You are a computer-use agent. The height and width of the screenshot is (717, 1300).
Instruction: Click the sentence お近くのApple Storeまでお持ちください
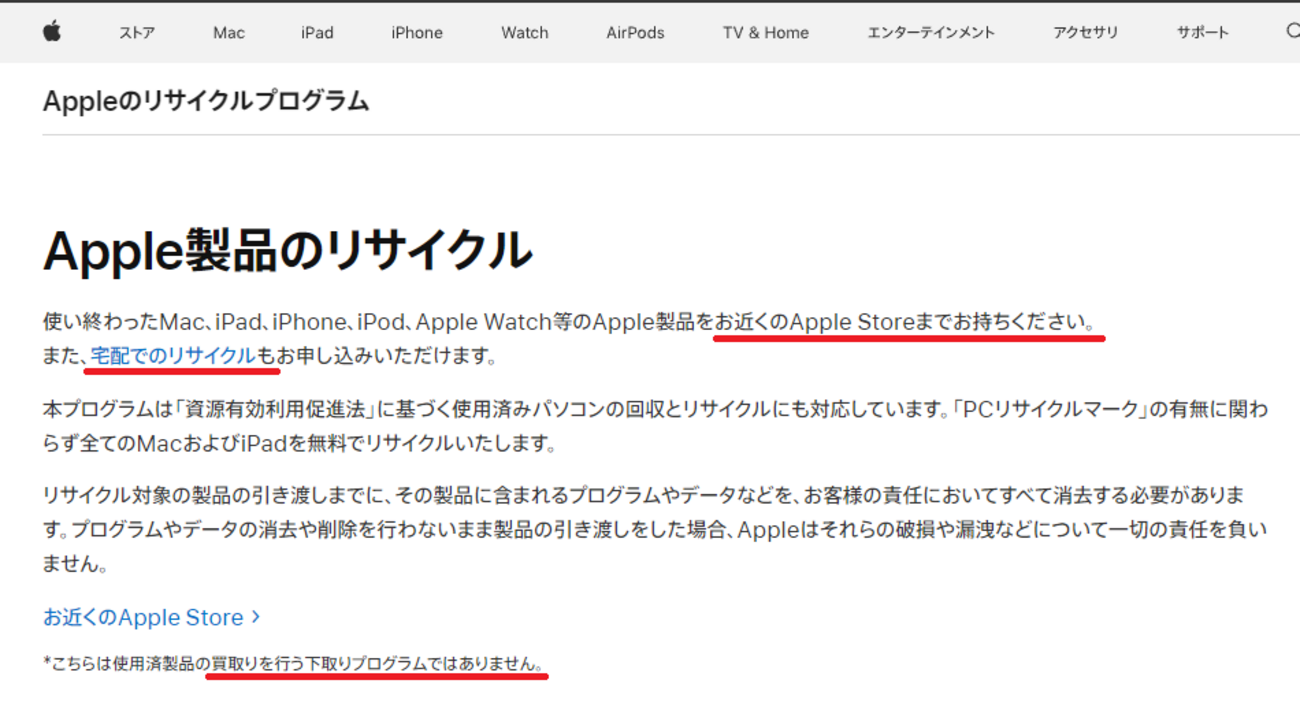pos(903,322)
